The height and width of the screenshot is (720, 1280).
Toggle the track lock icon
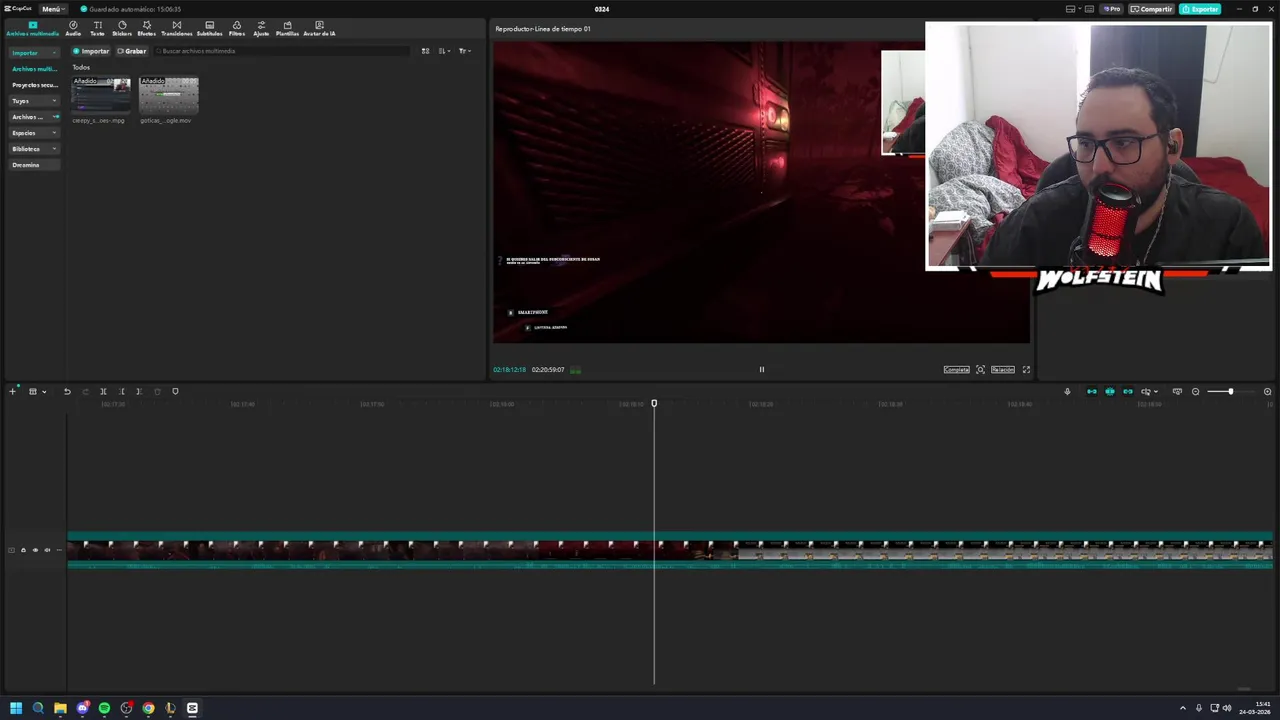23,550
